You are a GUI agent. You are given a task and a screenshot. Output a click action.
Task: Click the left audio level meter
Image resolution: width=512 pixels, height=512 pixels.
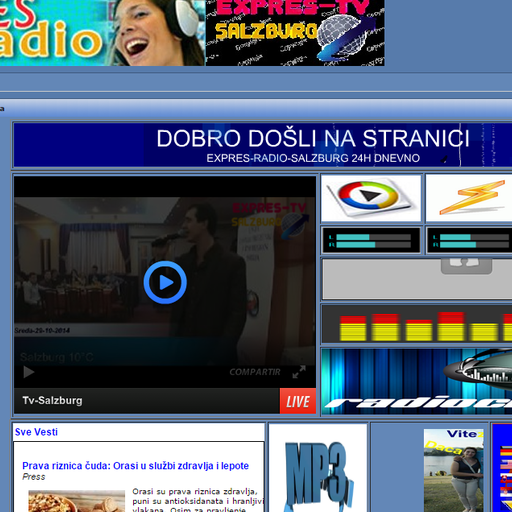pyautogui.click(x=371, y=240)
